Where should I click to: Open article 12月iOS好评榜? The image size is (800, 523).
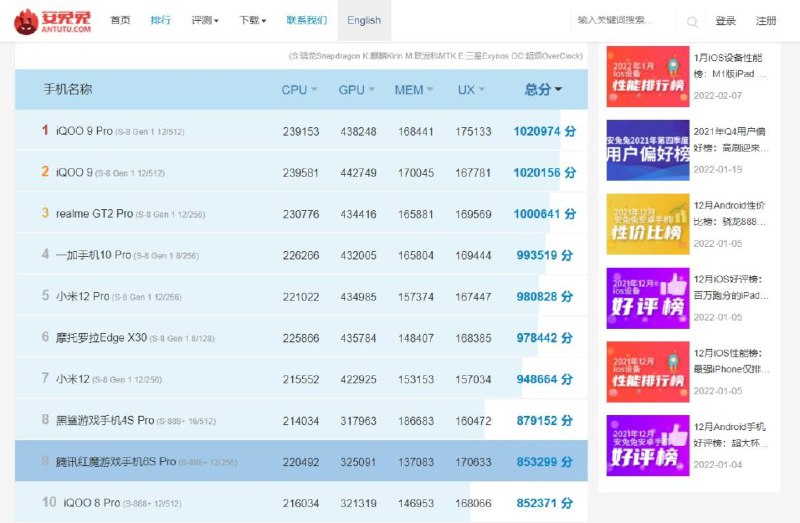pyautogui.click(x=731, y=287)
